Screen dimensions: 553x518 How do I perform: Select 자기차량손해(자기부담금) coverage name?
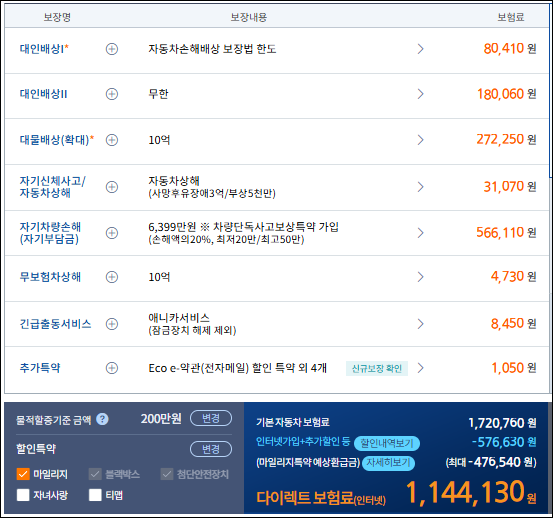[x=50, y=233]
